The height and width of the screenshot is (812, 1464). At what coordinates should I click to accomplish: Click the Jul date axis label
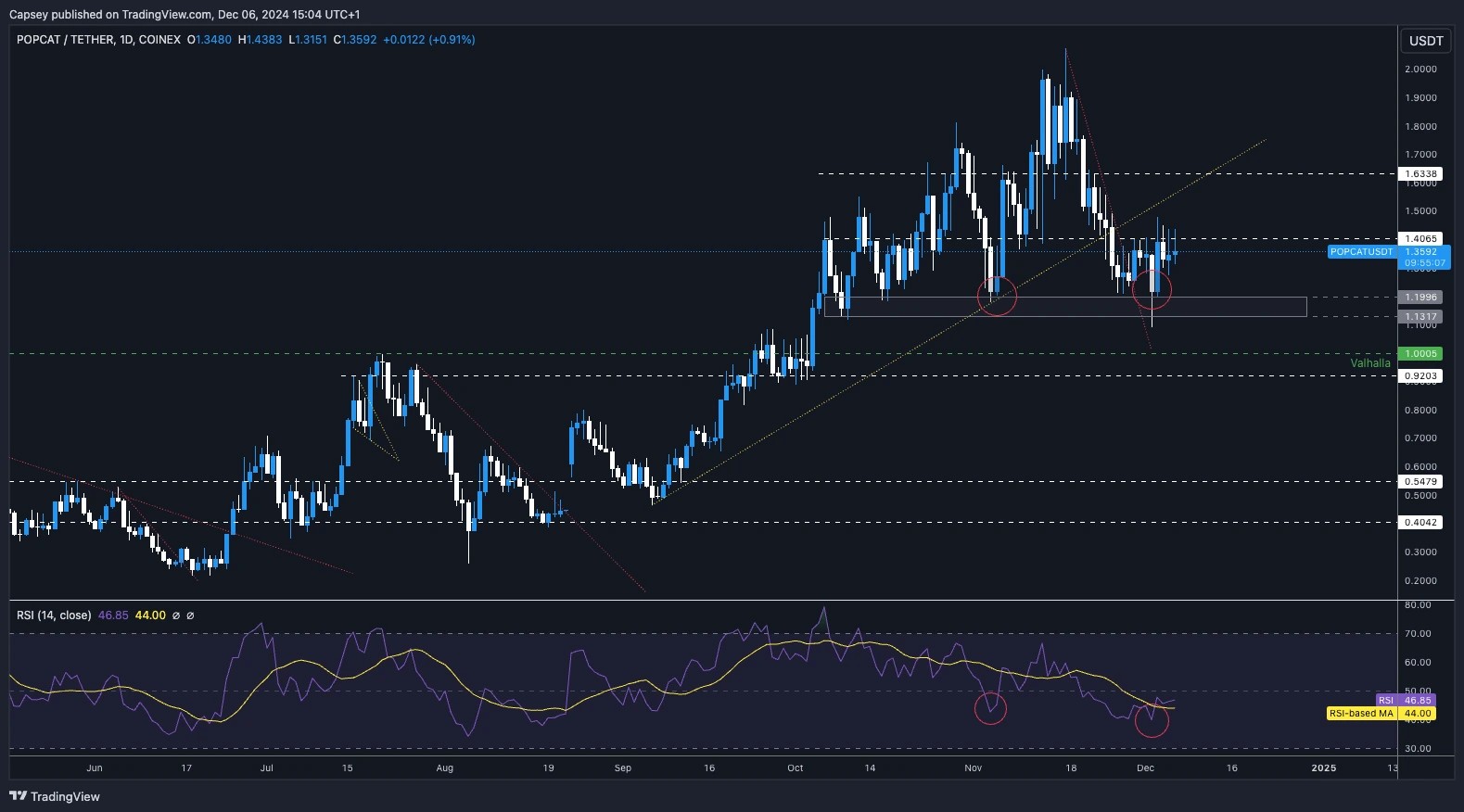click(x=267, y=768)
